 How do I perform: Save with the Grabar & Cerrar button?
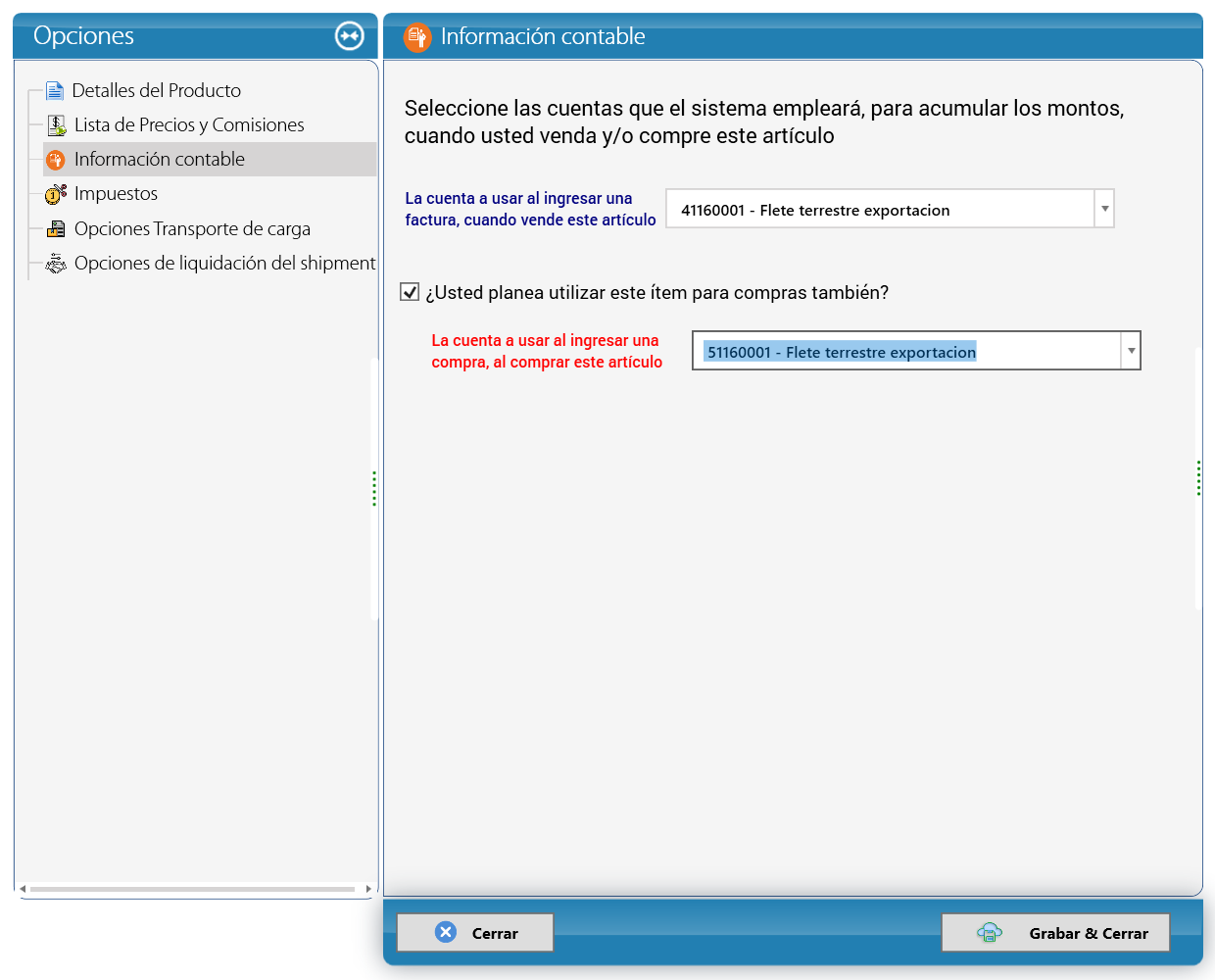tap(1056, 933)
